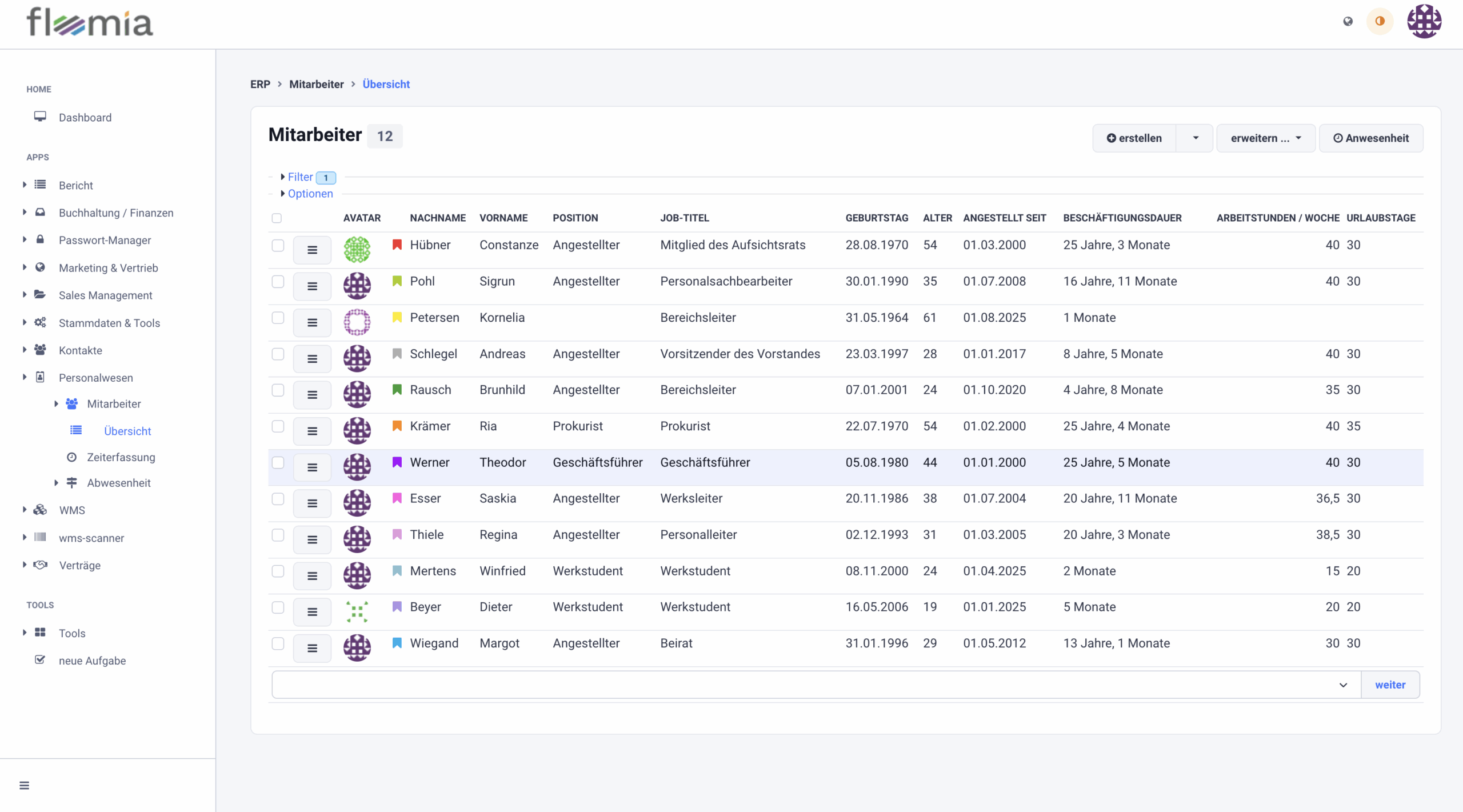Click the purple color flag next to Werner
Image resolution: width=1463 pixels, height=812 pixels.
(x=397, y=462)
